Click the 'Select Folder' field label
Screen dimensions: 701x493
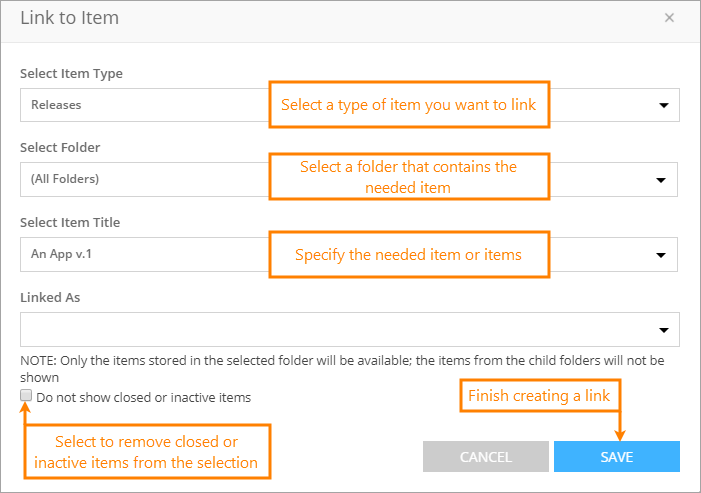pyautogui.click(x=60, y=147)
